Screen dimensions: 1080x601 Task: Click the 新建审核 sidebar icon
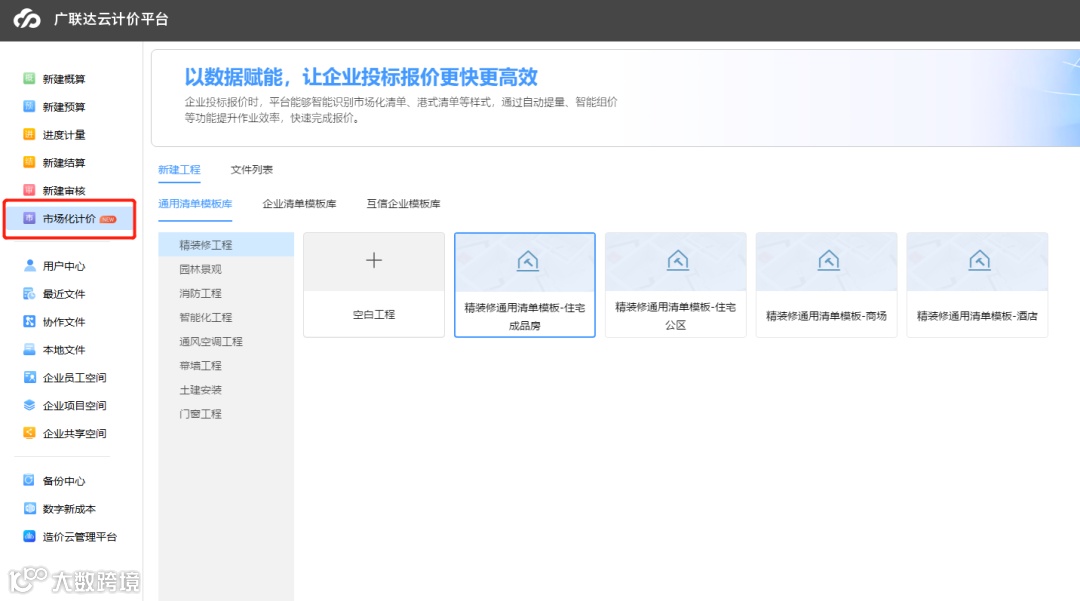pyautogui.click(x=29, y=190)
